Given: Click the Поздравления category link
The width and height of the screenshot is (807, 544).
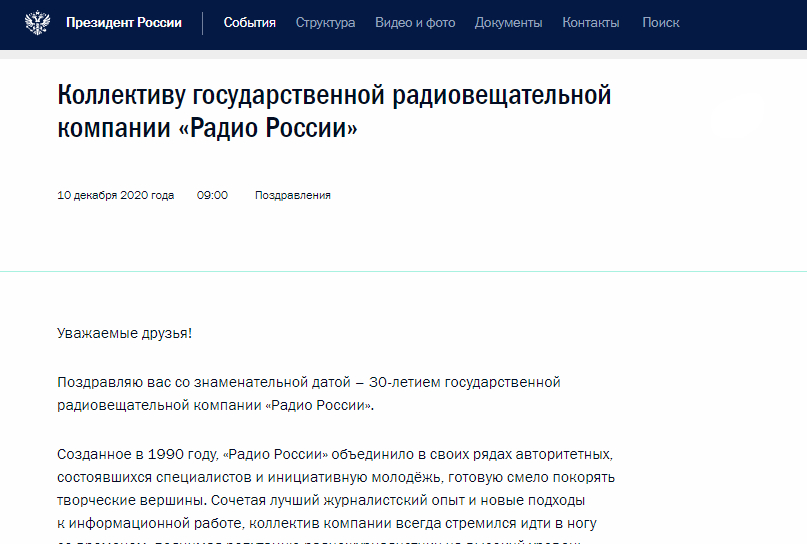Looking at the screenshot, I should pos(293,195).
